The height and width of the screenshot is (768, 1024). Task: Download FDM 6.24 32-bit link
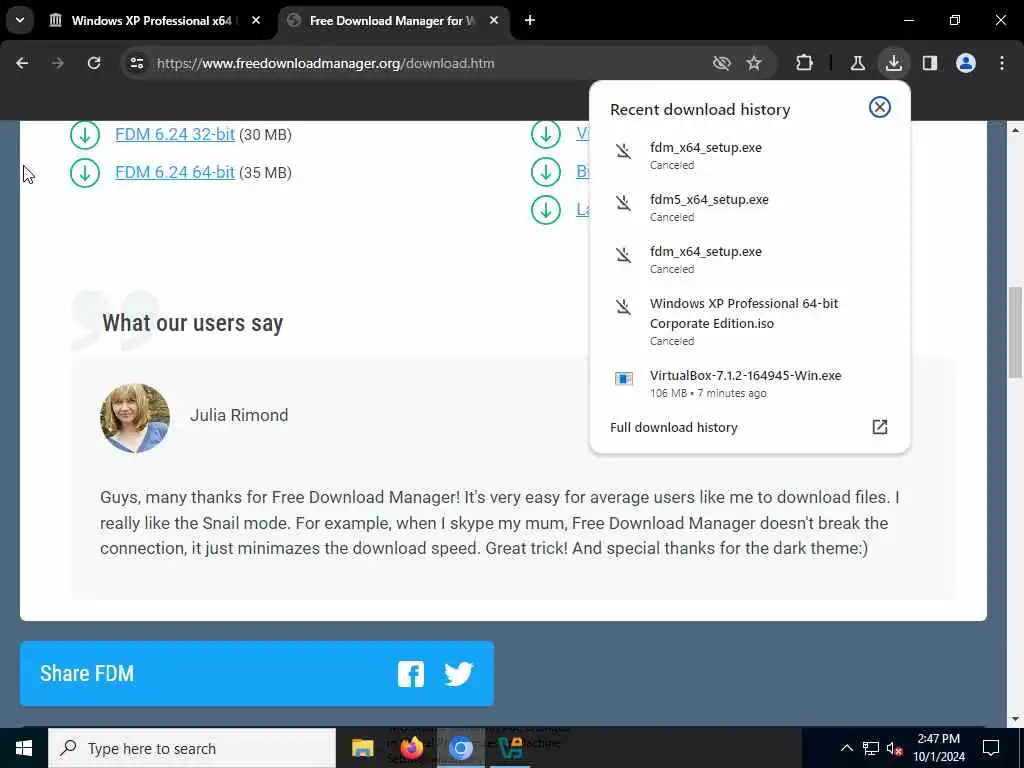tap(174, 135)
